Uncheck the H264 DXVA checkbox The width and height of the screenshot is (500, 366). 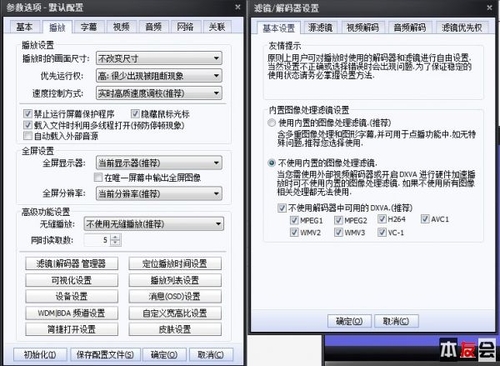pyautogui.click(x=382, y=219)
